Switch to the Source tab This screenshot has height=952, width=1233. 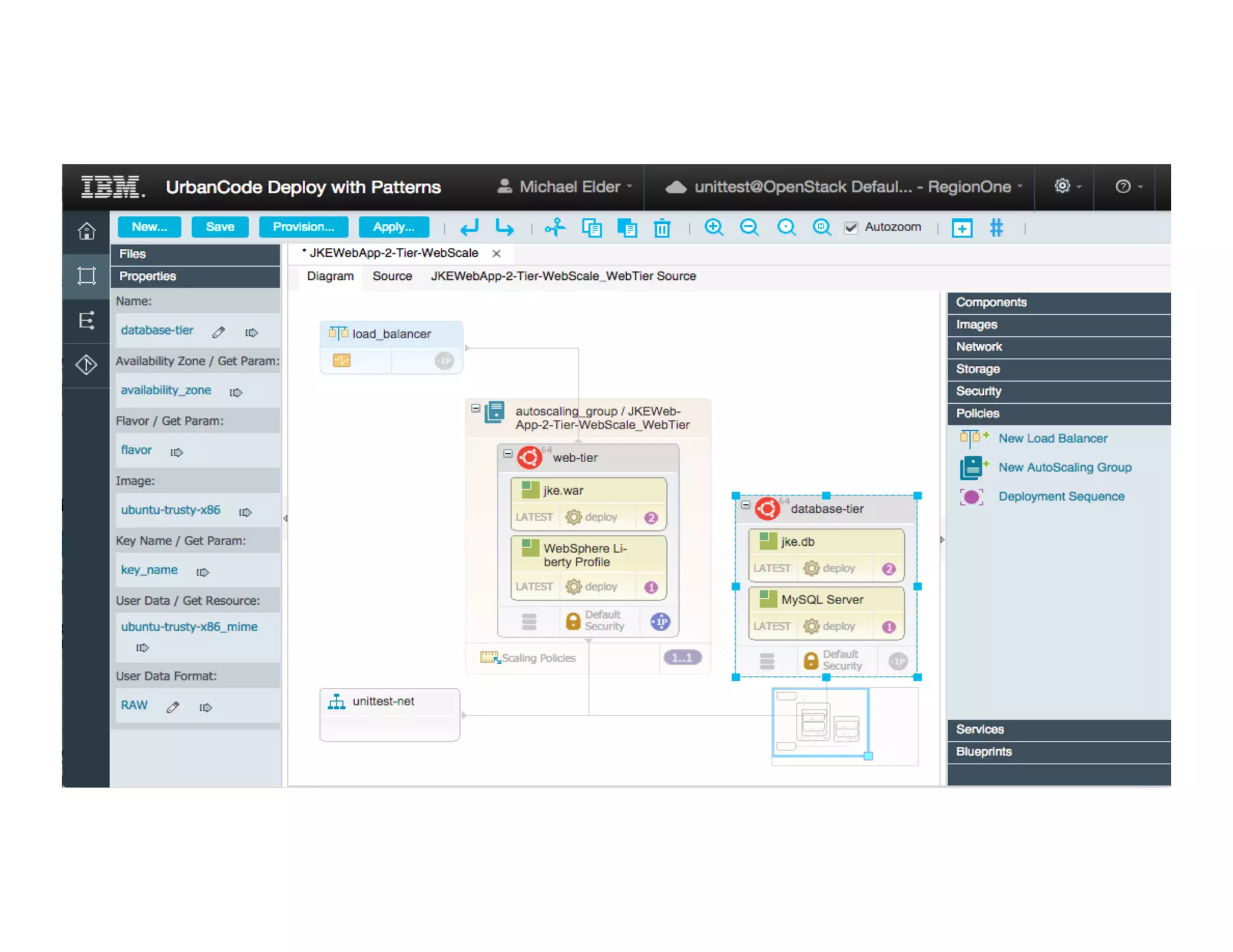click(x=392, y=276)
